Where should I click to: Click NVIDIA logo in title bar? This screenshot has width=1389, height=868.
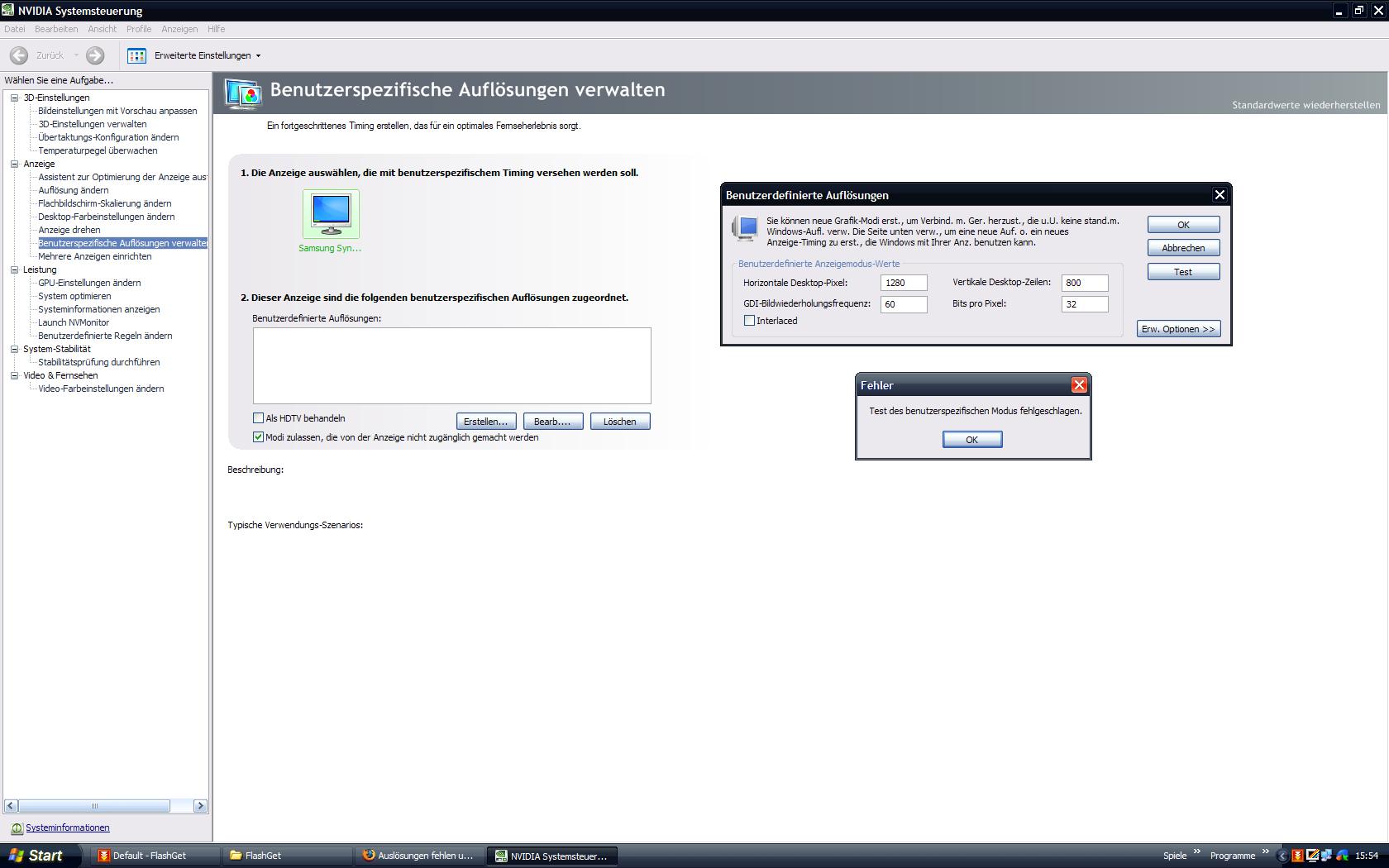(8, 11)
